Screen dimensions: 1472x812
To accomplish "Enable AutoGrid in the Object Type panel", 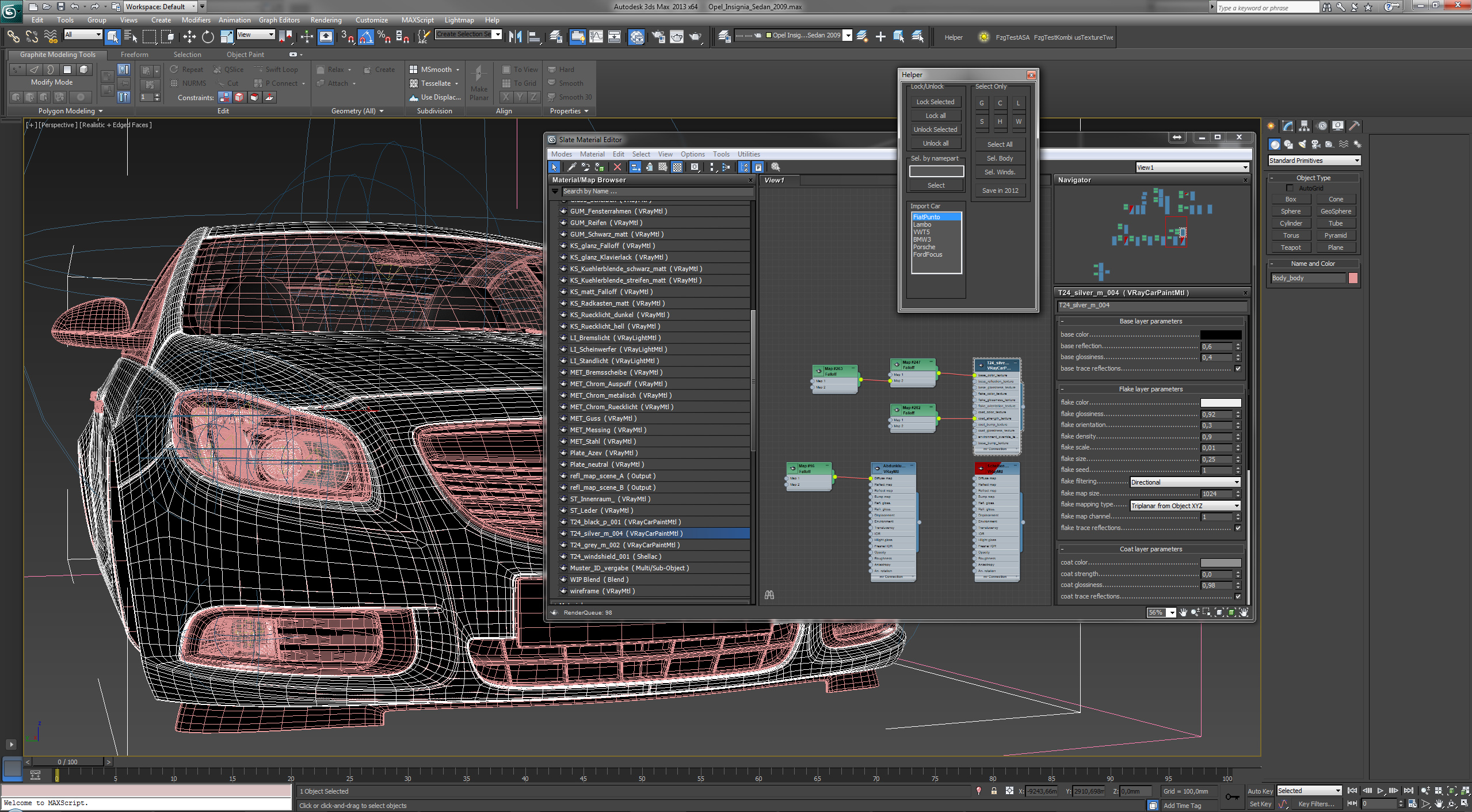I will tap(1290, 188).
